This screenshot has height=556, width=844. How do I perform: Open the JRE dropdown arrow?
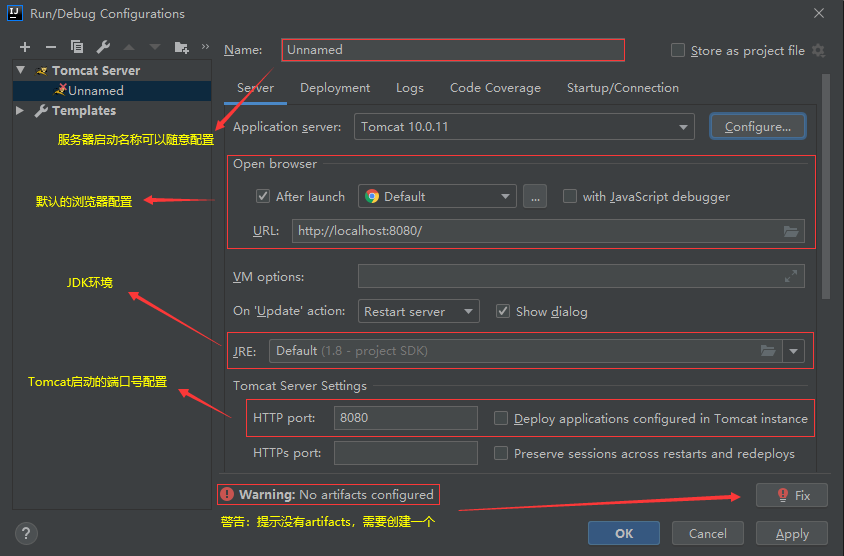tap(793, 351)
